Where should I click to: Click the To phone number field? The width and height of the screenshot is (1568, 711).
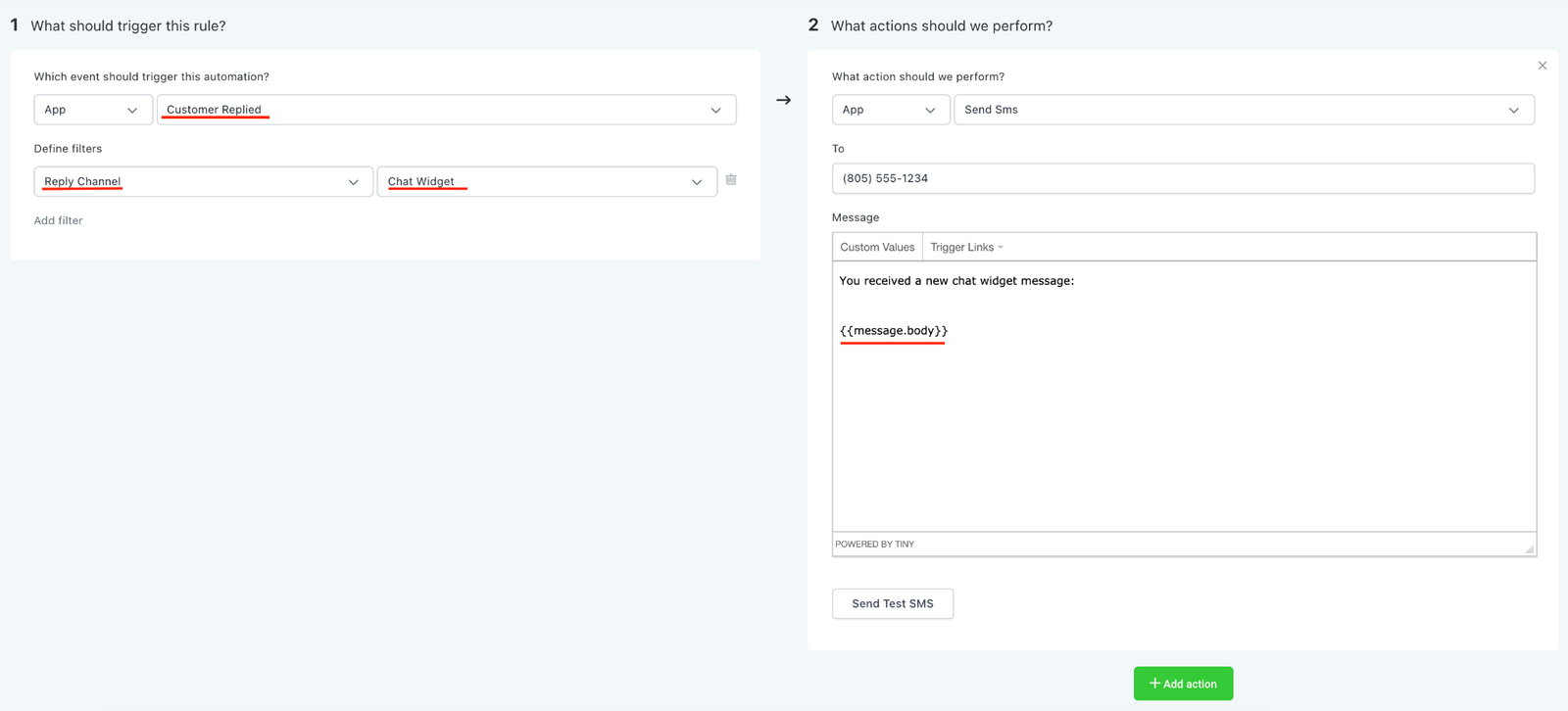click(1182, 178)
